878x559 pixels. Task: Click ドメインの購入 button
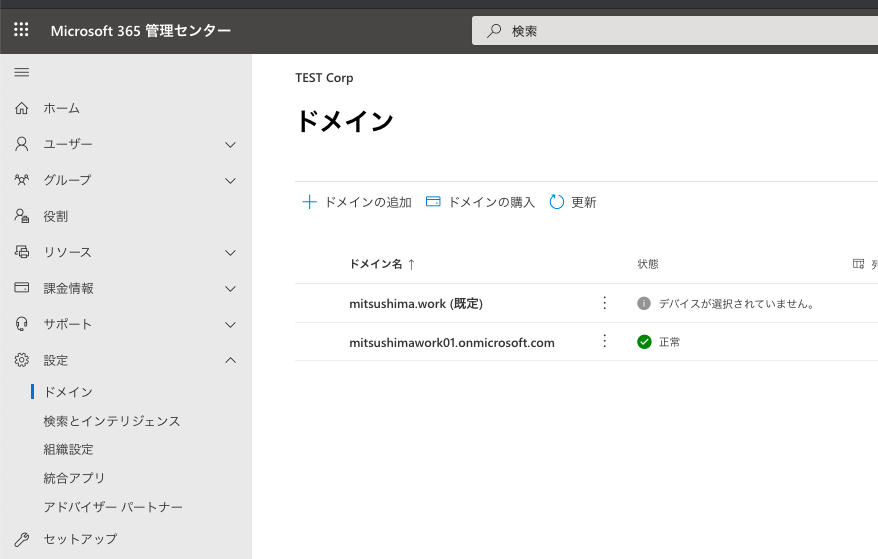[x=480, y=202]
